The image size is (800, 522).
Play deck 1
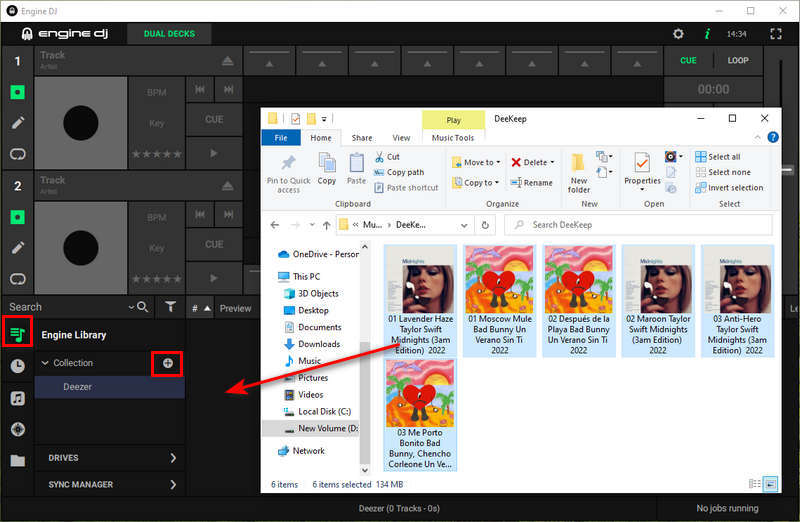coord(214,153)
